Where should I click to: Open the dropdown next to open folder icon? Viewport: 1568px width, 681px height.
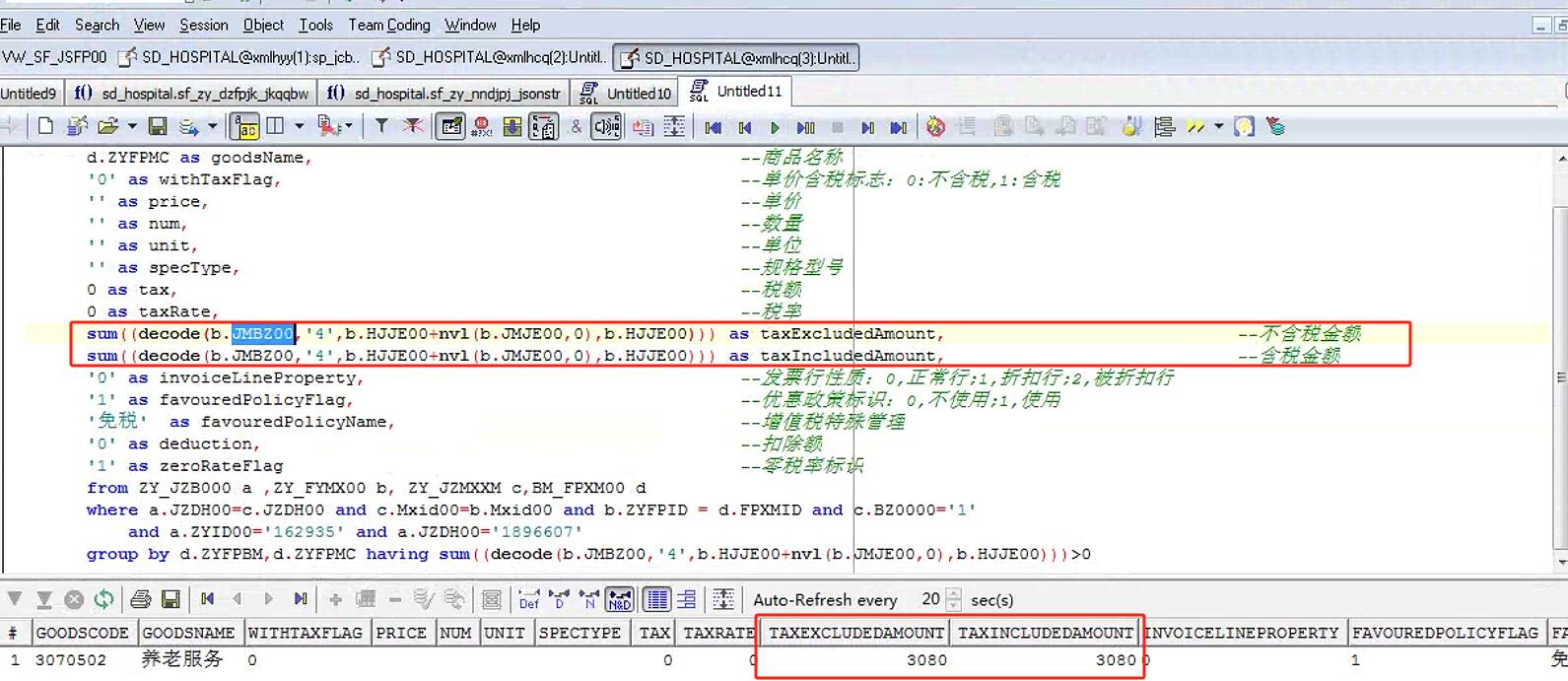point(132,126)
